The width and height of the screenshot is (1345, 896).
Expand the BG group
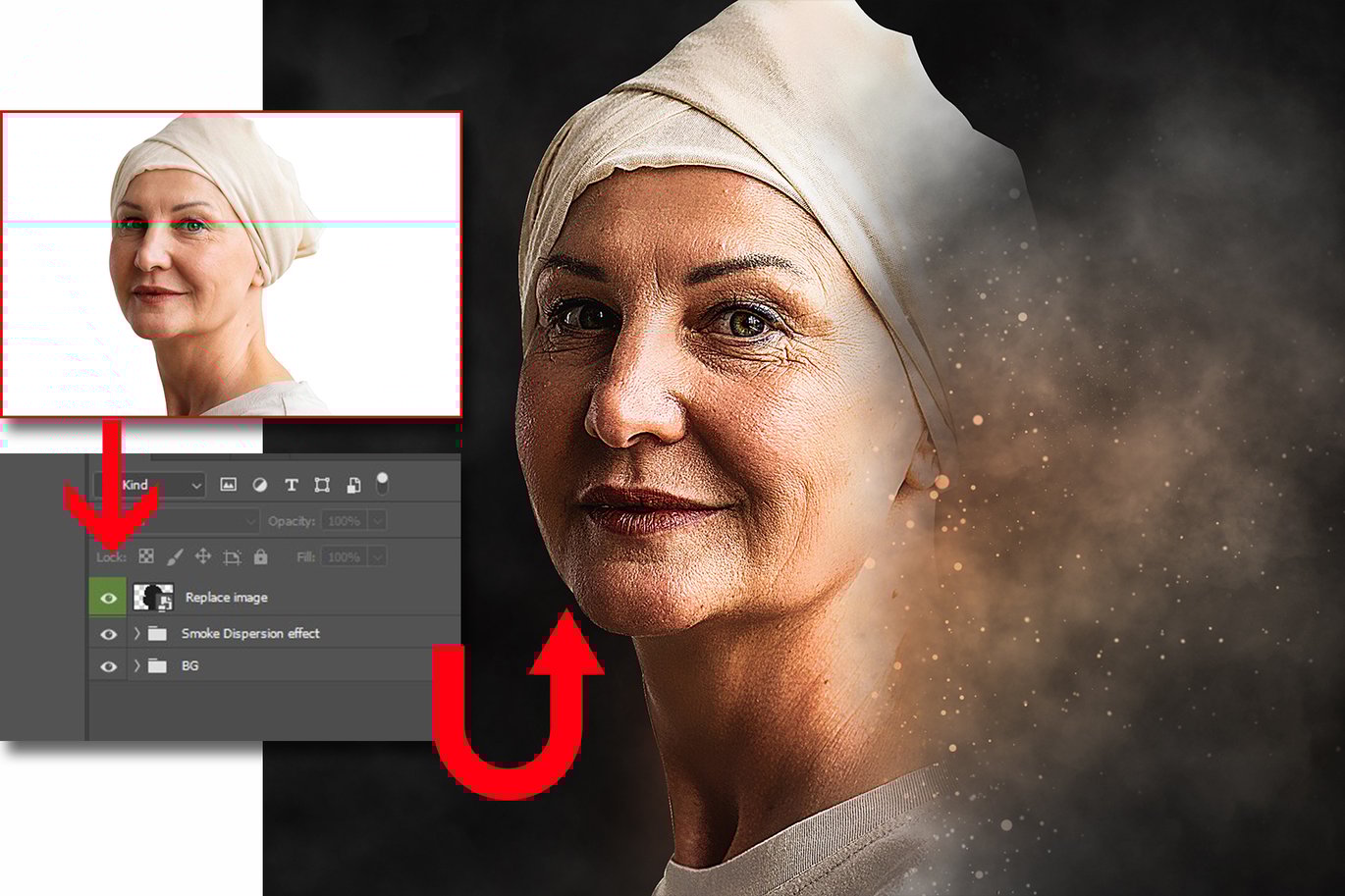tap(136, 666)
